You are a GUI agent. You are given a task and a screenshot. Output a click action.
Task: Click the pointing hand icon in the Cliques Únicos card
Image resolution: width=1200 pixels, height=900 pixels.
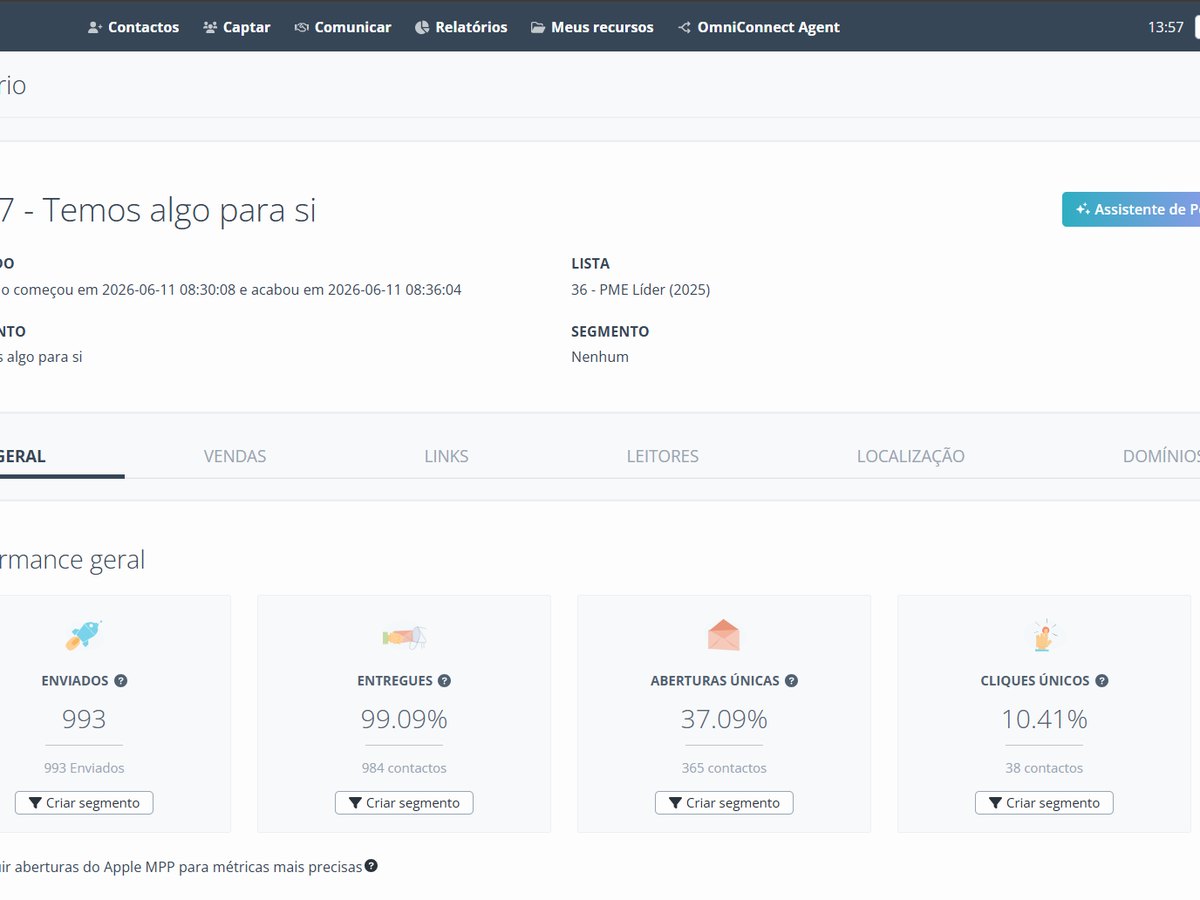[1044, 635]
